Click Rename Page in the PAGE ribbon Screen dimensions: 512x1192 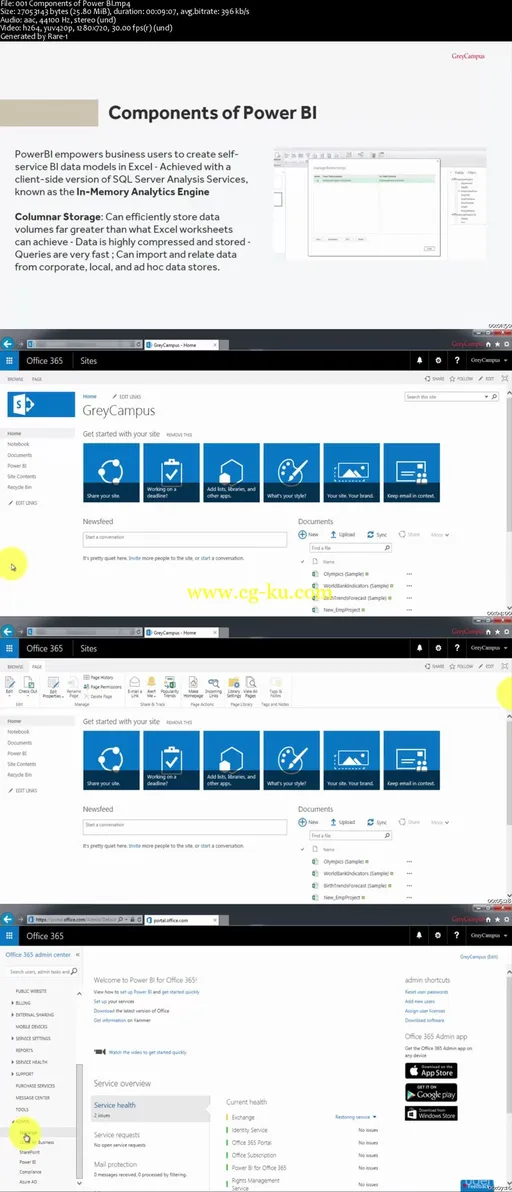(74, 686)
